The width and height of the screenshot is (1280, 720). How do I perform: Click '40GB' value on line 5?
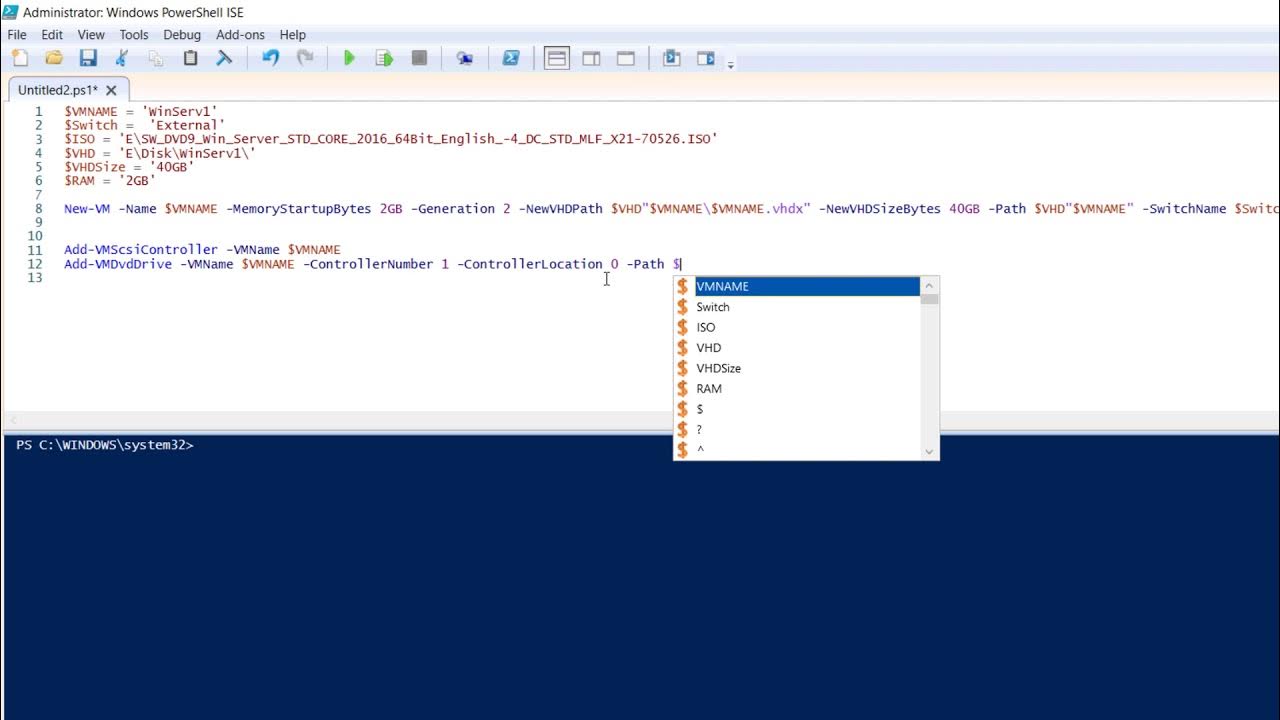171,167
